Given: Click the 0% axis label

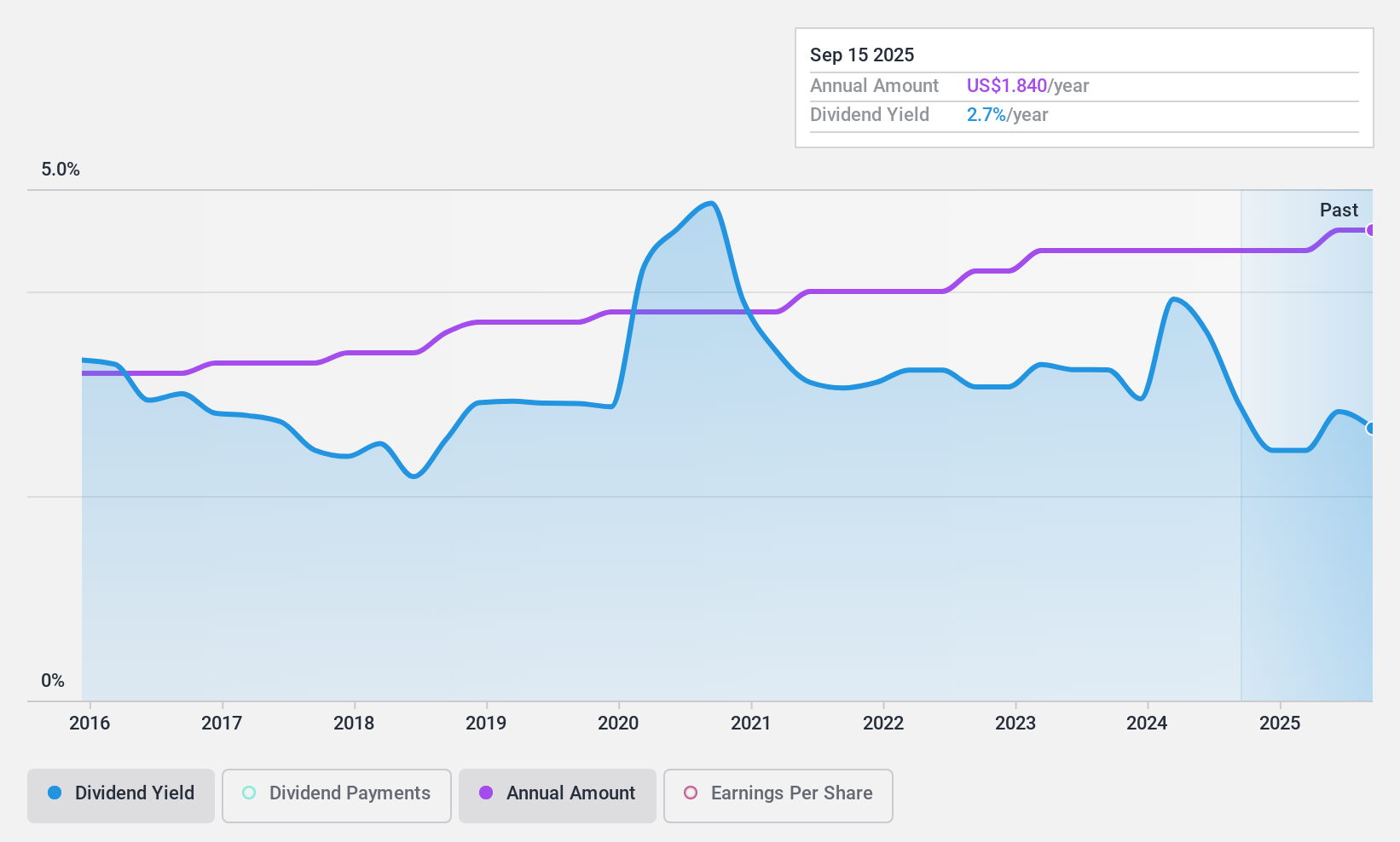Looking at the screenshot, I should click(52, 680).
